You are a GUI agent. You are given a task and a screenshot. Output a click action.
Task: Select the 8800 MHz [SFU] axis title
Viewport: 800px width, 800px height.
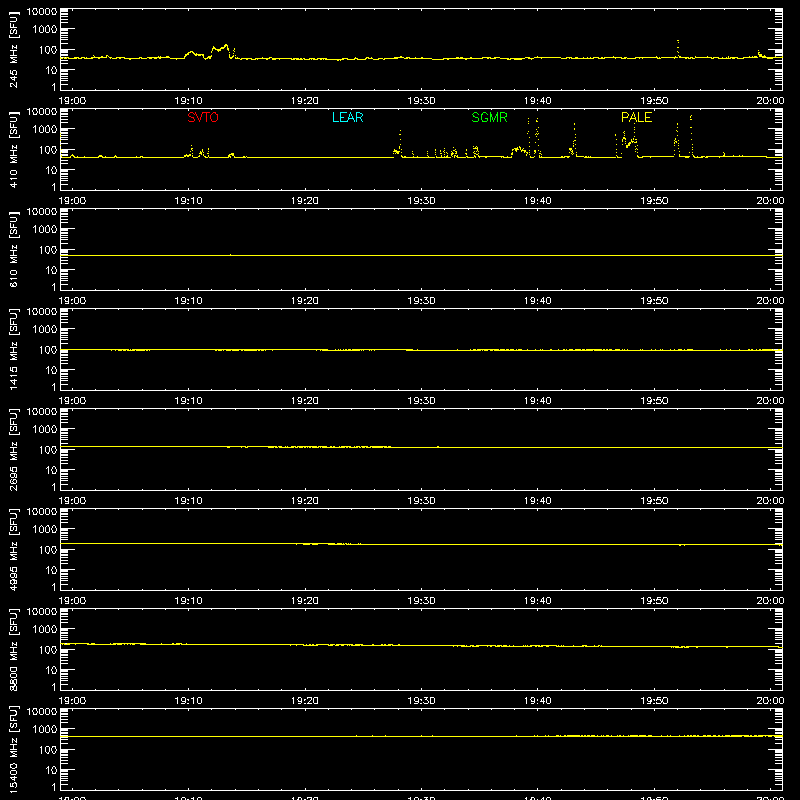[x=14, y=650]
